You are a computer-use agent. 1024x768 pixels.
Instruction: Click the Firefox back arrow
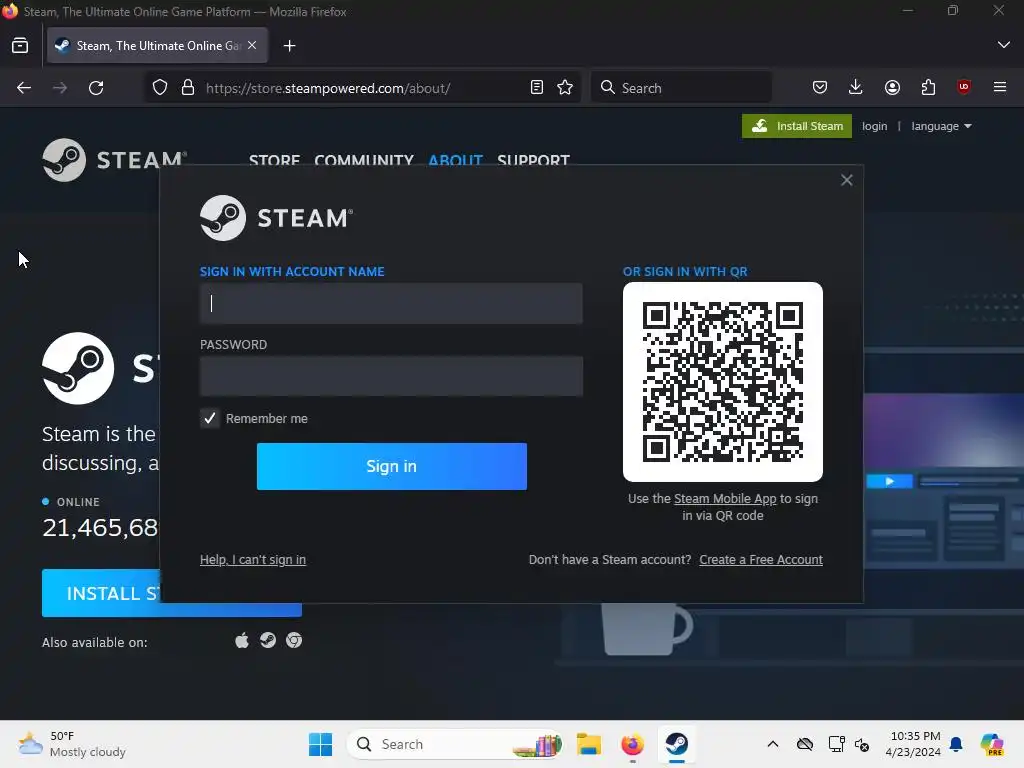tap(24, 88)
